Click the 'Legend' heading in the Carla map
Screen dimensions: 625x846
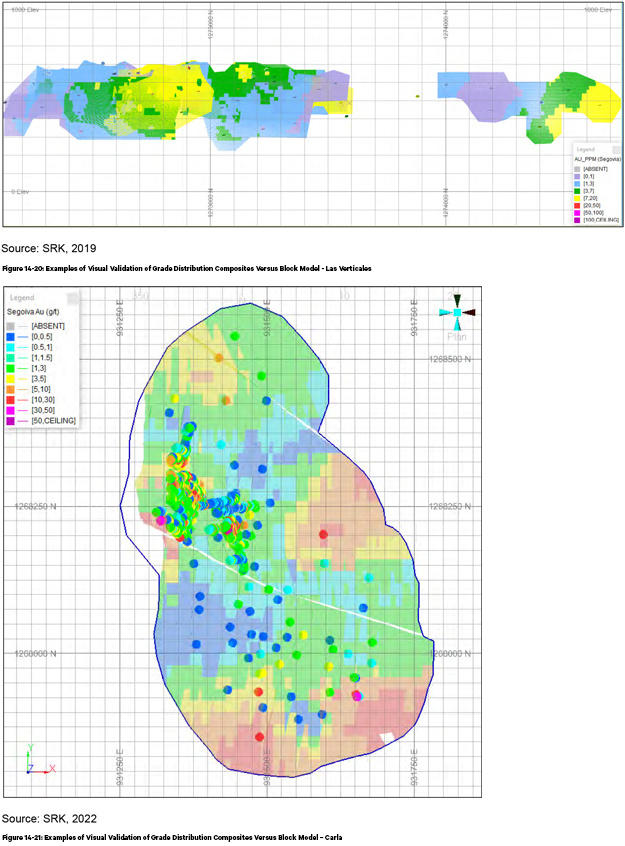coord(22,297)
